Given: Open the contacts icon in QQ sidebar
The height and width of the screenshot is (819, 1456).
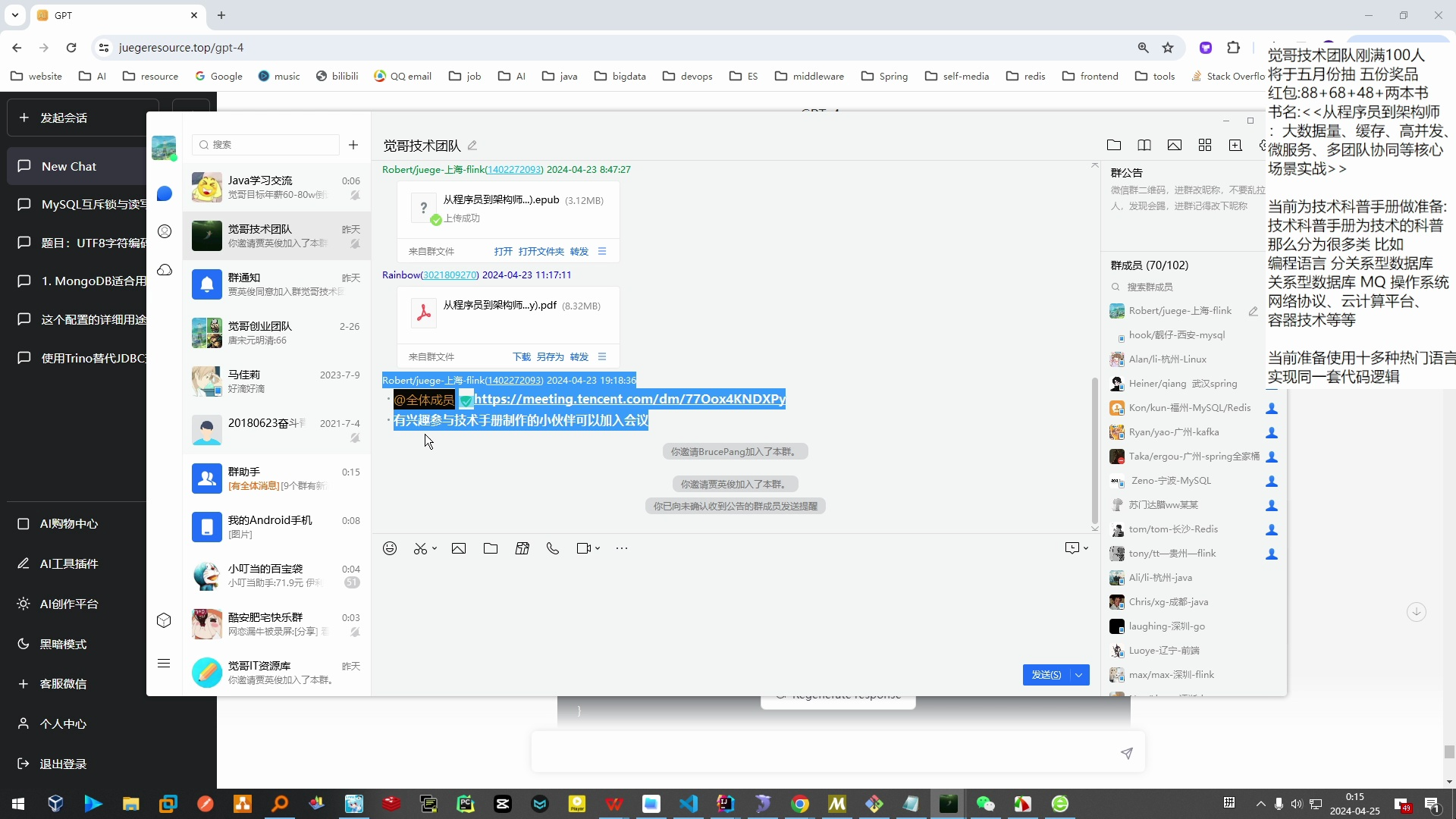Looking at the screenshot, I should [x=165, y=231].
